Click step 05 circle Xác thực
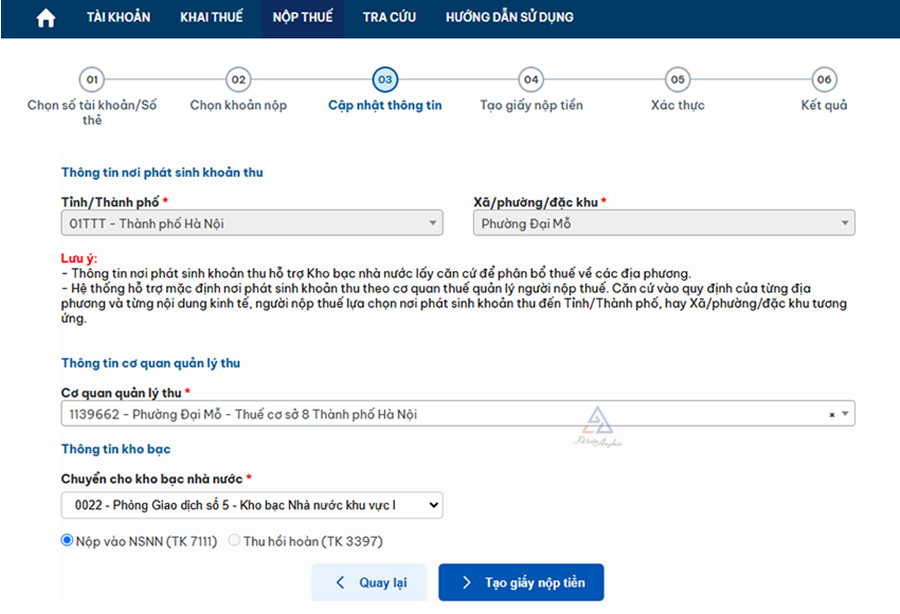The height and width of the screenshot is (614, 900). click(x=678, y=80)
